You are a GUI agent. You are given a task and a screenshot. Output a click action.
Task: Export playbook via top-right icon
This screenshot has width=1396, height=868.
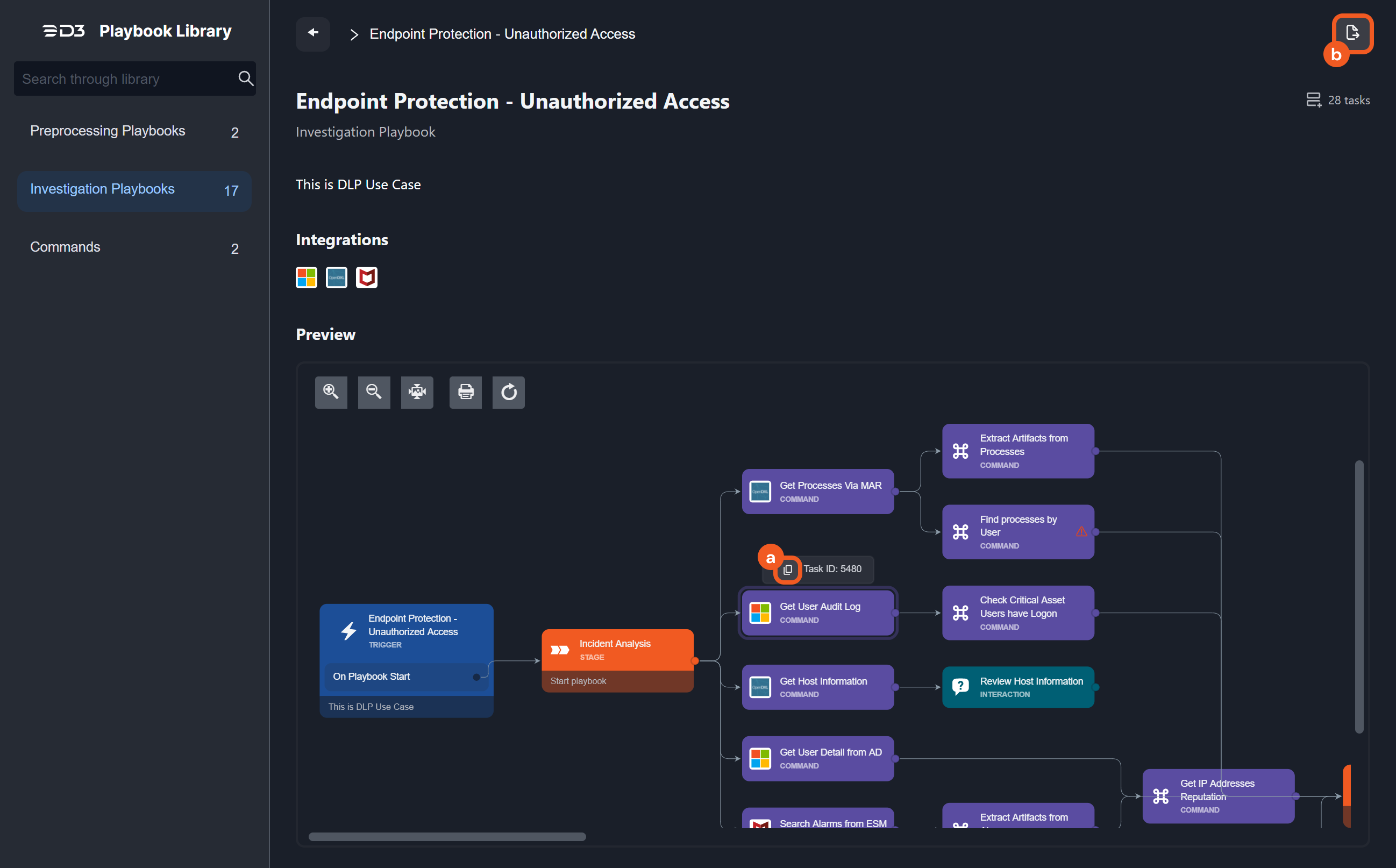[1352, 33]
